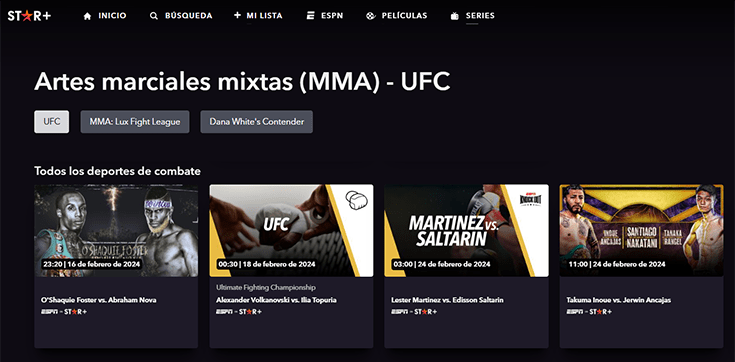The image size is (735, 362).
Task: Click the ESPN Star+ logo under Martinez vs. Saltarin
Action: click(x=414, y=312)
